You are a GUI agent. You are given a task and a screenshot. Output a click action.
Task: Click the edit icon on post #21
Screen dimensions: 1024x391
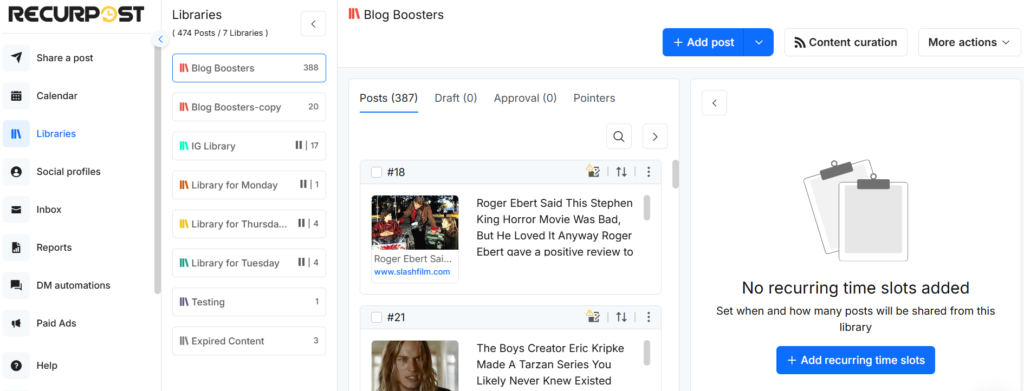(x=593, y=317)
